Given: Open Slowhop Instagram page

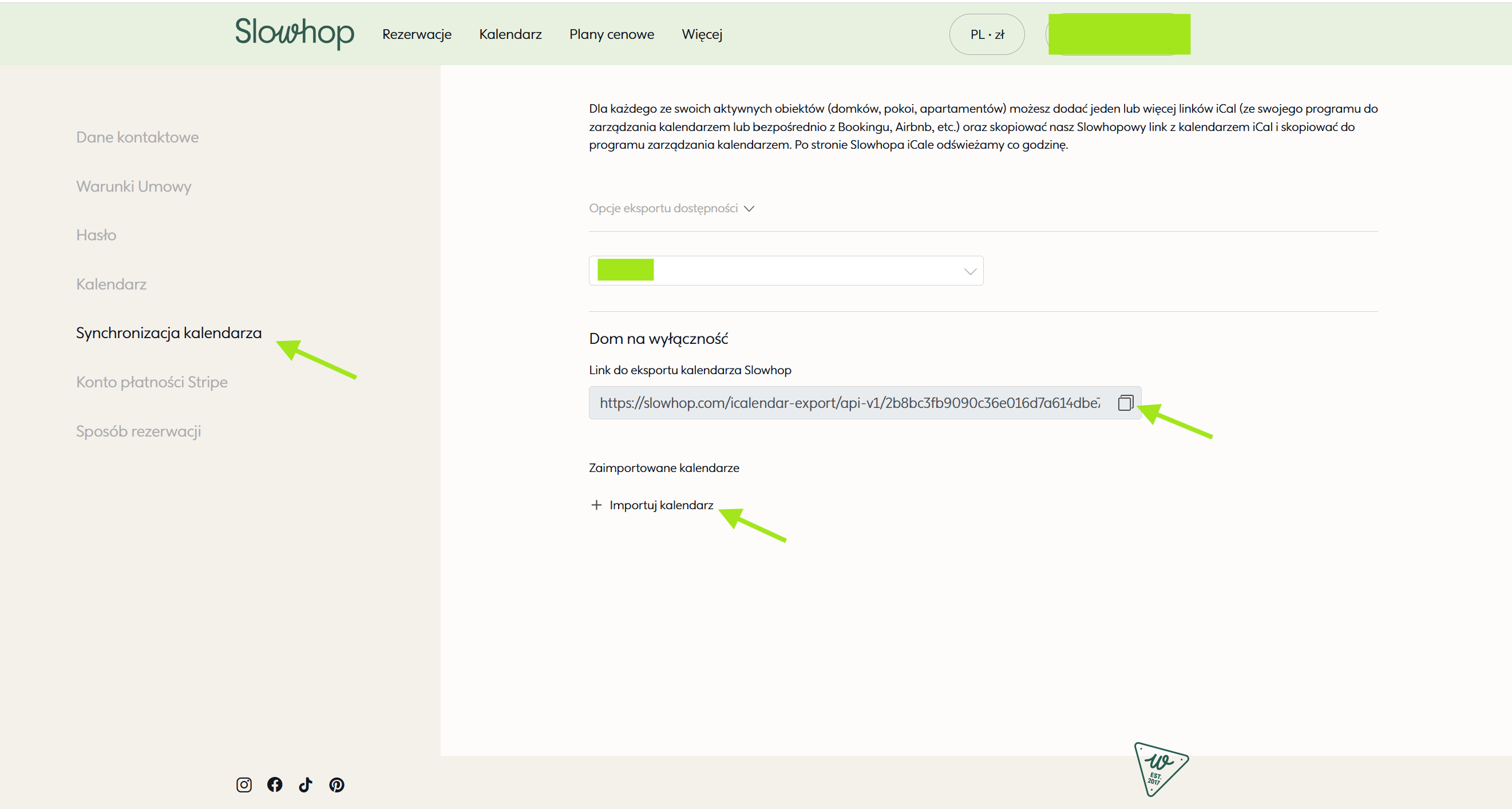Looking at the screenshot, I should 244,784.
